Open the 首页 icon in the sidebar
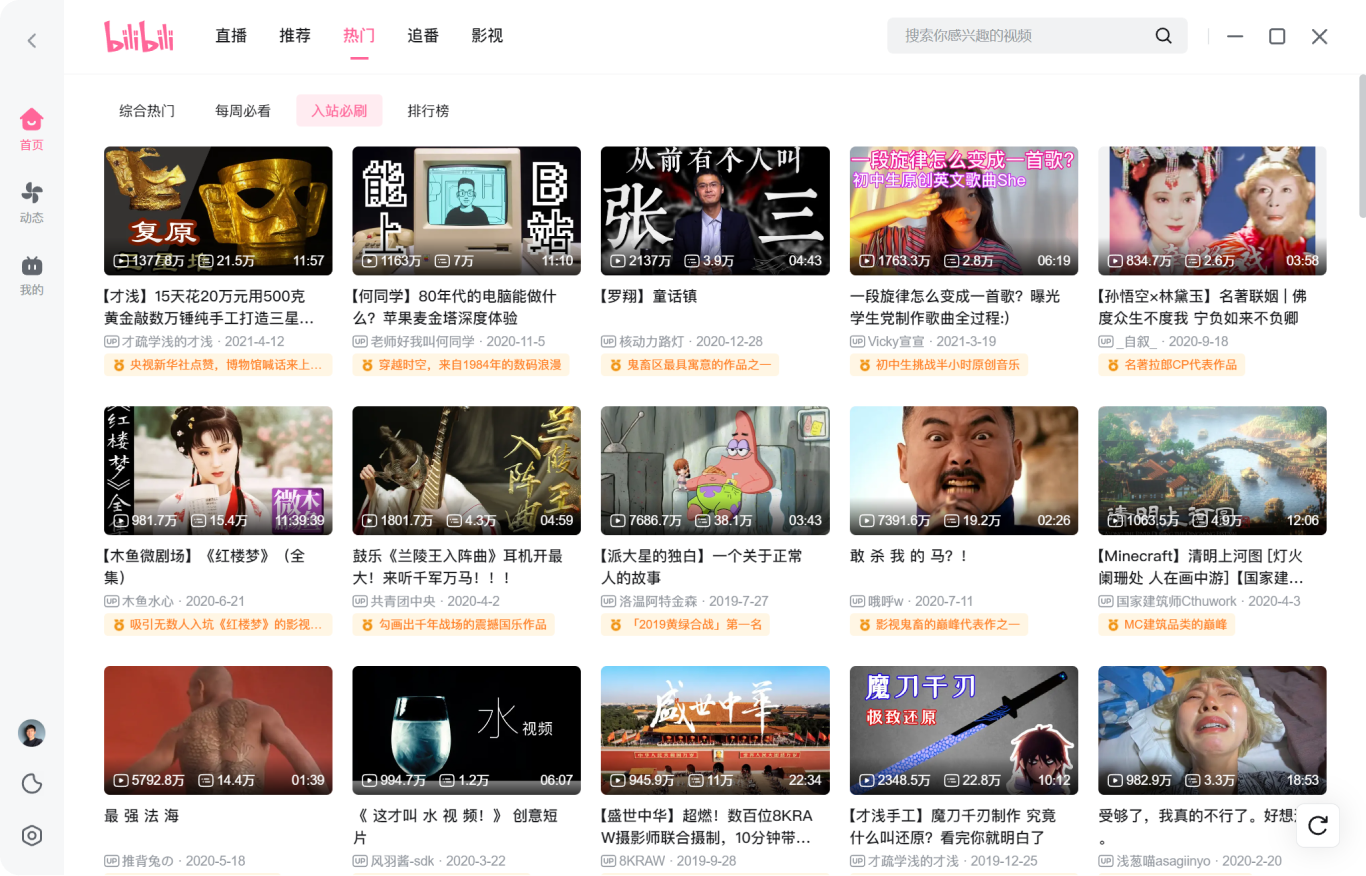 31,125
